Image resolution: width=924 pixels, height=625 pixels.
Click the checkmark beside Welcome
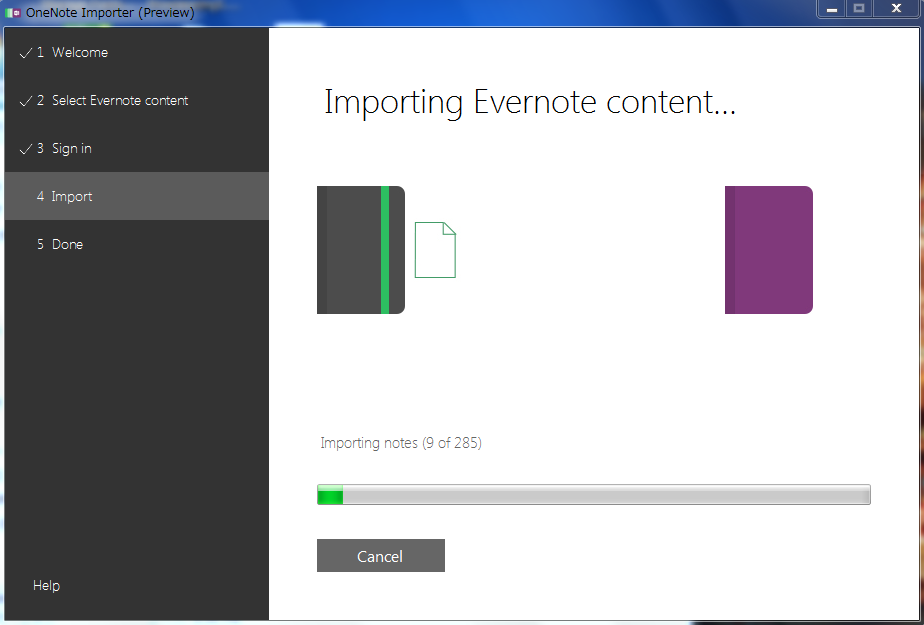25,53
